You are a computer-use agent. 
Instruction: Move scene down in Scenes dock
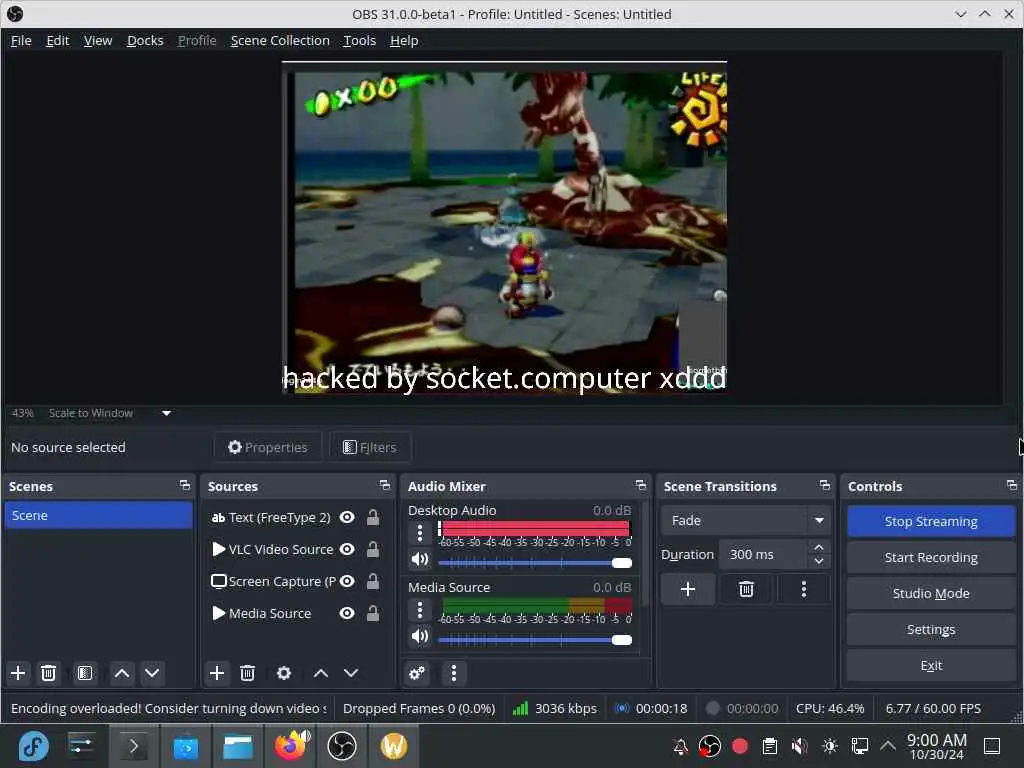click(x=152, y=673)
